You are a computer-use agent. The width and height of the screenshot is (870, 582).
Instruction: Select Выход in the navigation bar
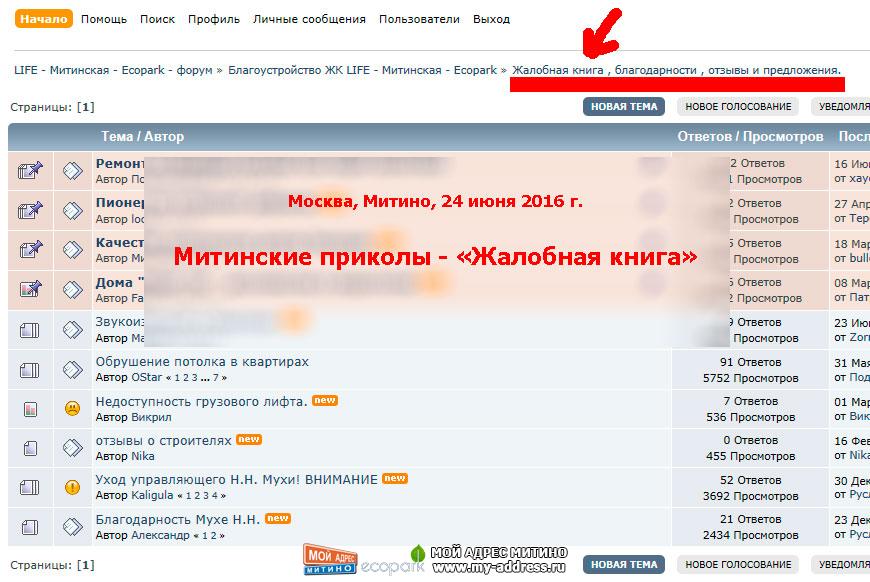click(491, 19)
